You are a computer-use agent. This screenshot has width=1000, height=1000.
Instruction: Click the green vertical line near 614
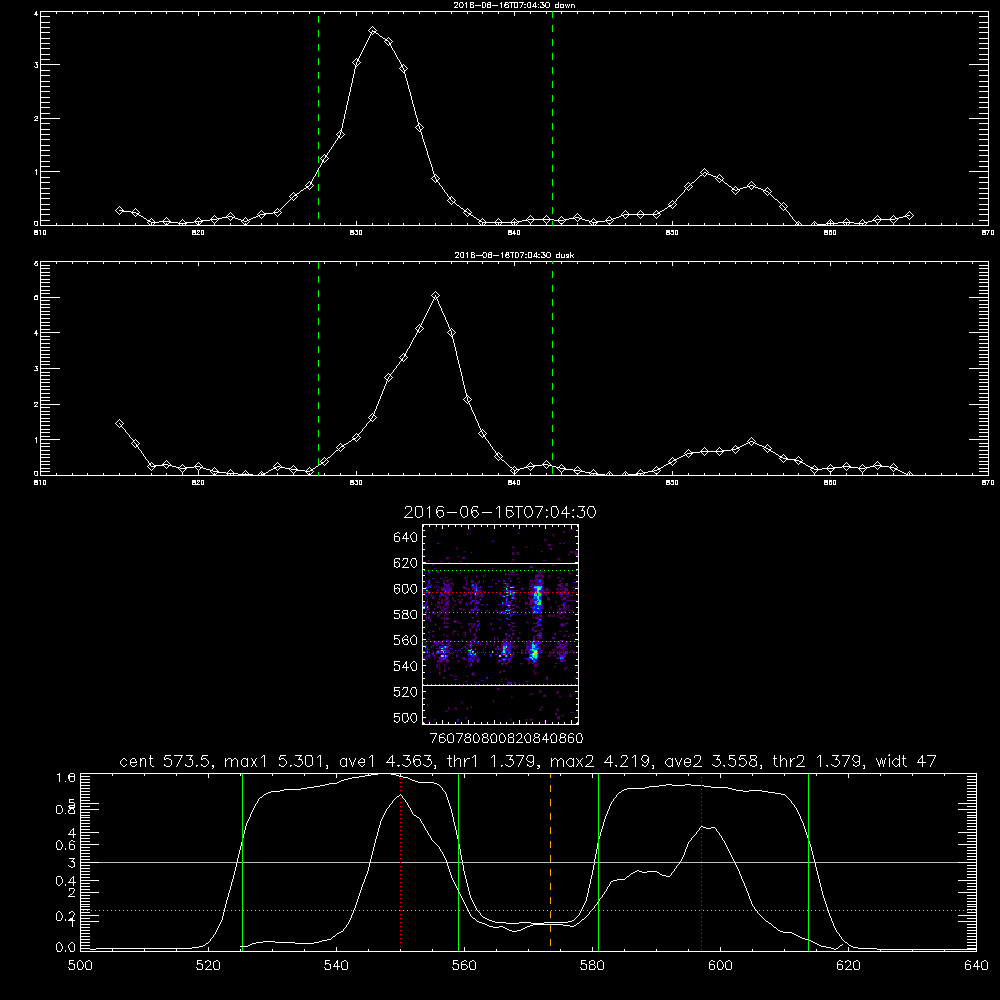point(808,861)
